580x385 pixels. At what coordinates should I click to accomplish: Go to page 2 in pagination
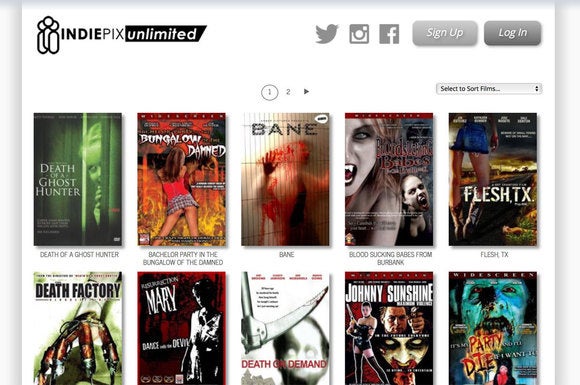288,92
